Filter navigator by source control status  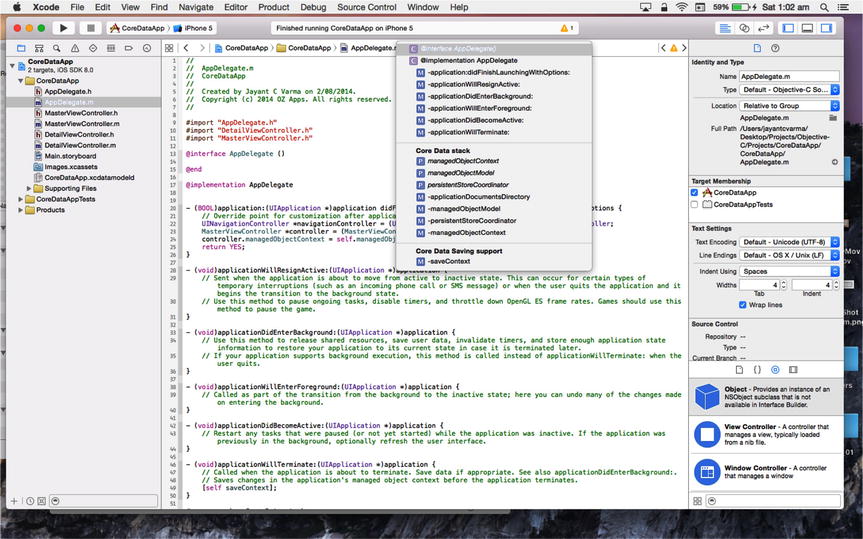(42, 501)
